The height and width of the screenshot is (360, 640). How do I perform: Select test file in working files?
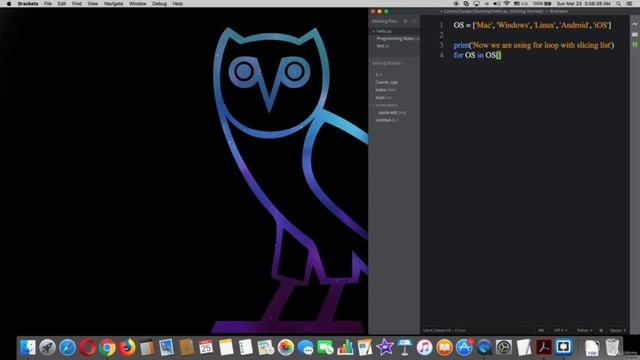click(x=383, y=46)
